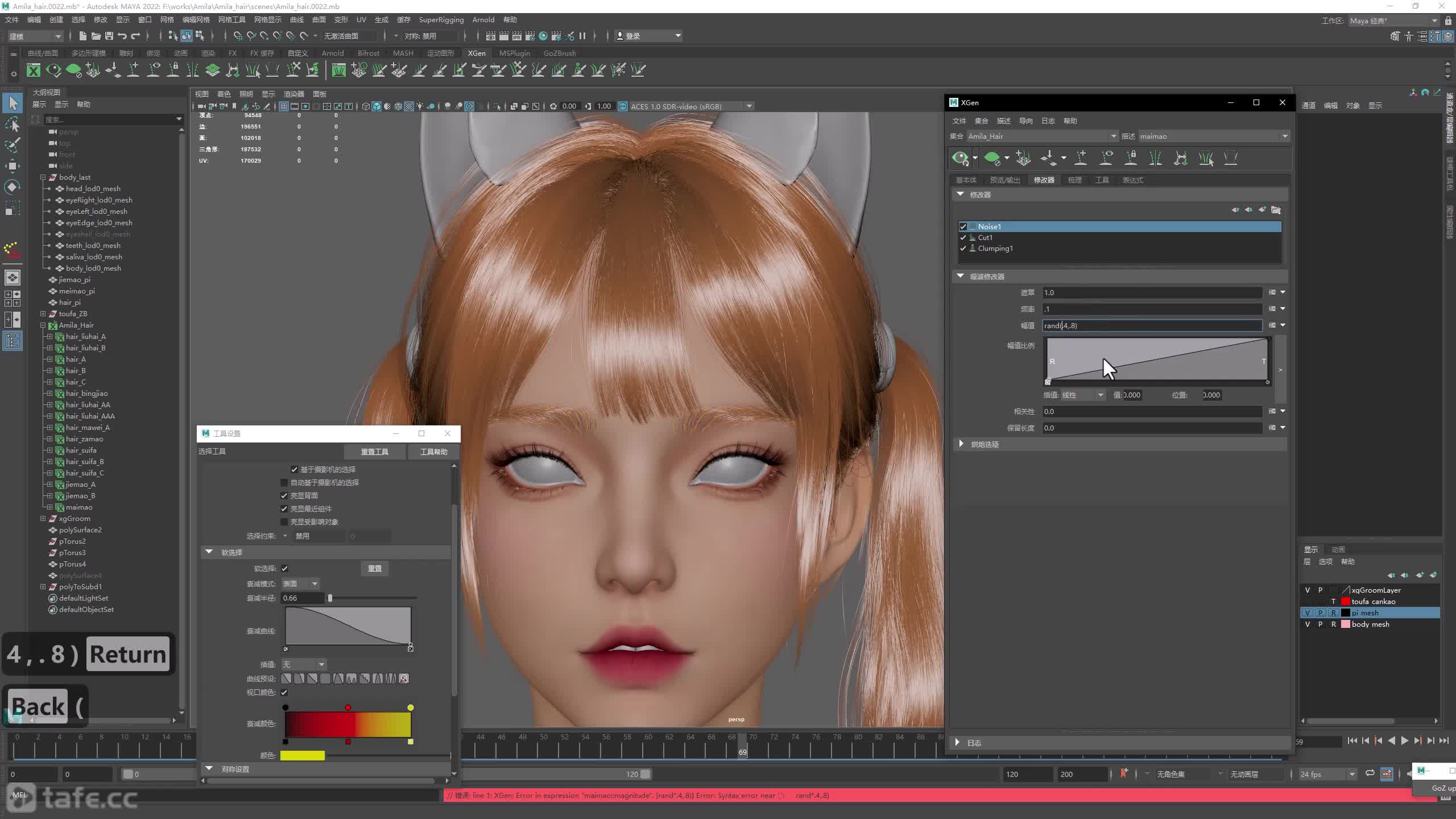
Task: Click the 衰减半径 value field 0.66
Action: pos(303,598)
